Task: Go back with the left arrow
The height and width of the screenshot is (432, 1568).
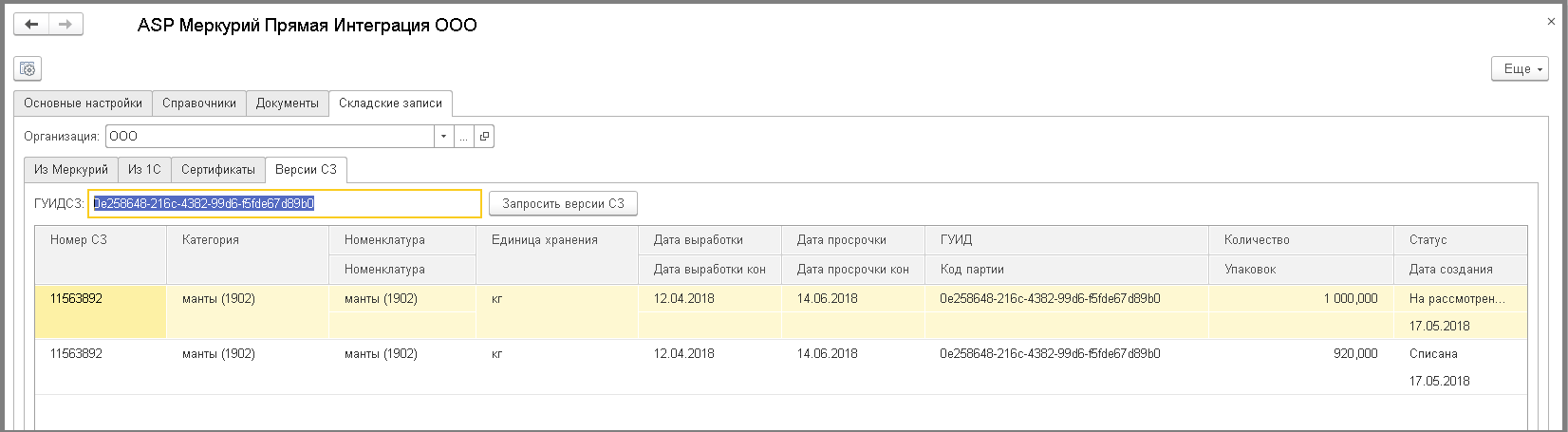Action: [x=30, y=25]
